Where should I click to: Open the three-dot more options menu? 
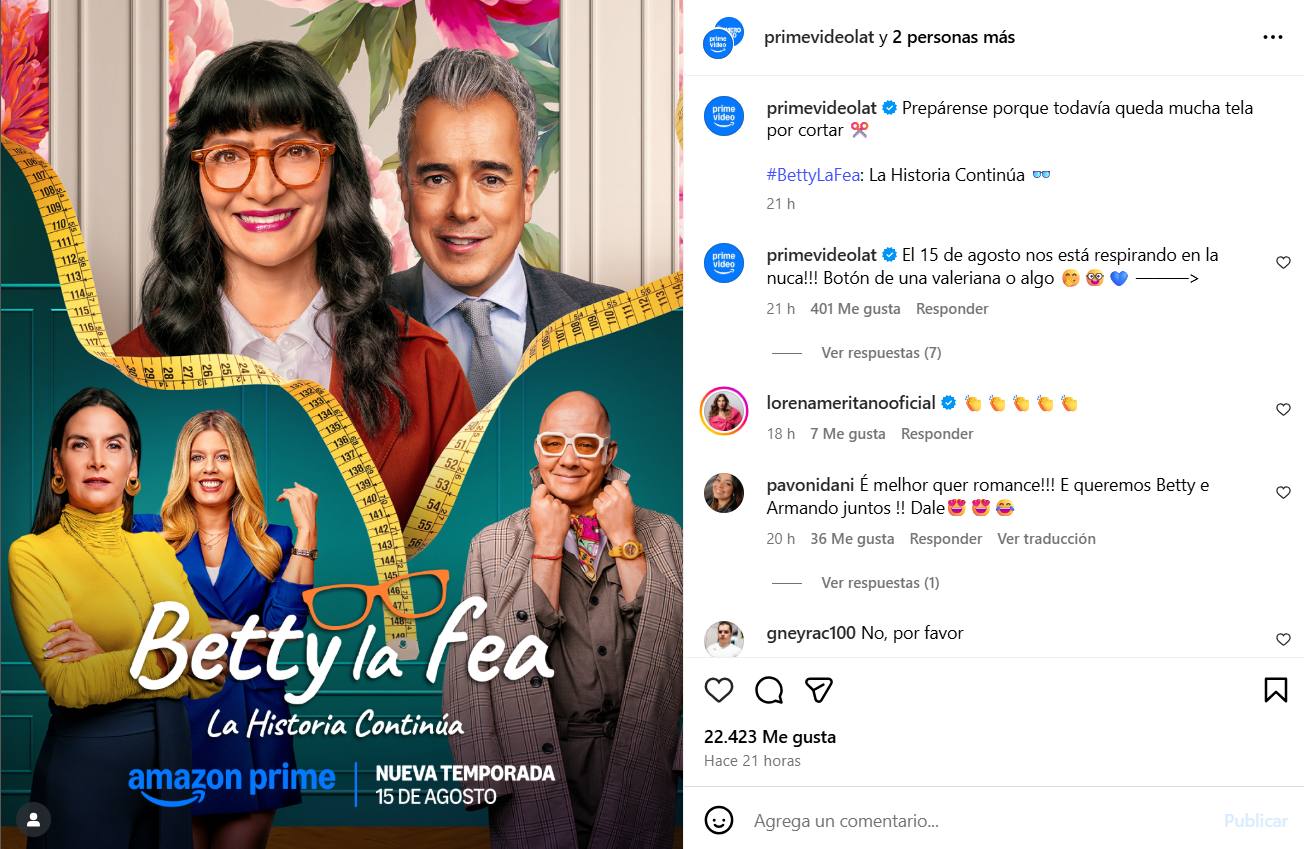pyautogui.click(x=1272, y=38)
